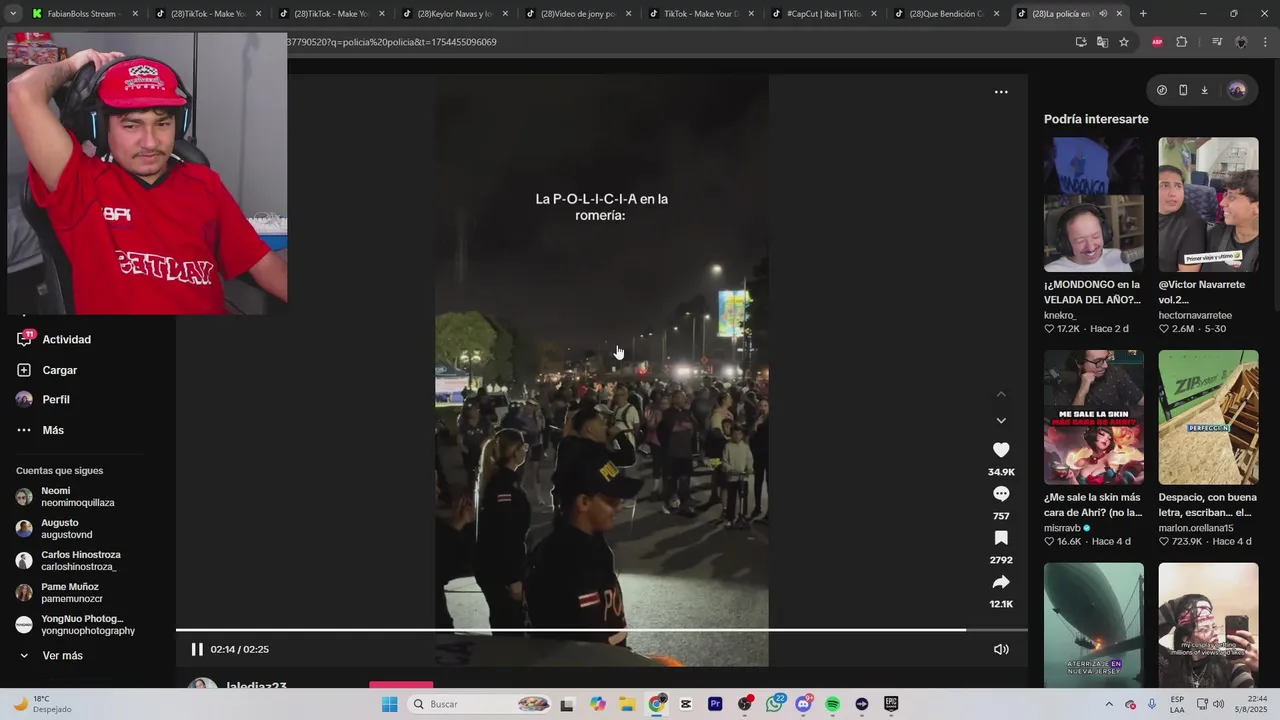Image resolution: width=1280 pixels, height=720 pixels.
Task: Open WhatsApp from the taskbar
Action: [774, 704]
